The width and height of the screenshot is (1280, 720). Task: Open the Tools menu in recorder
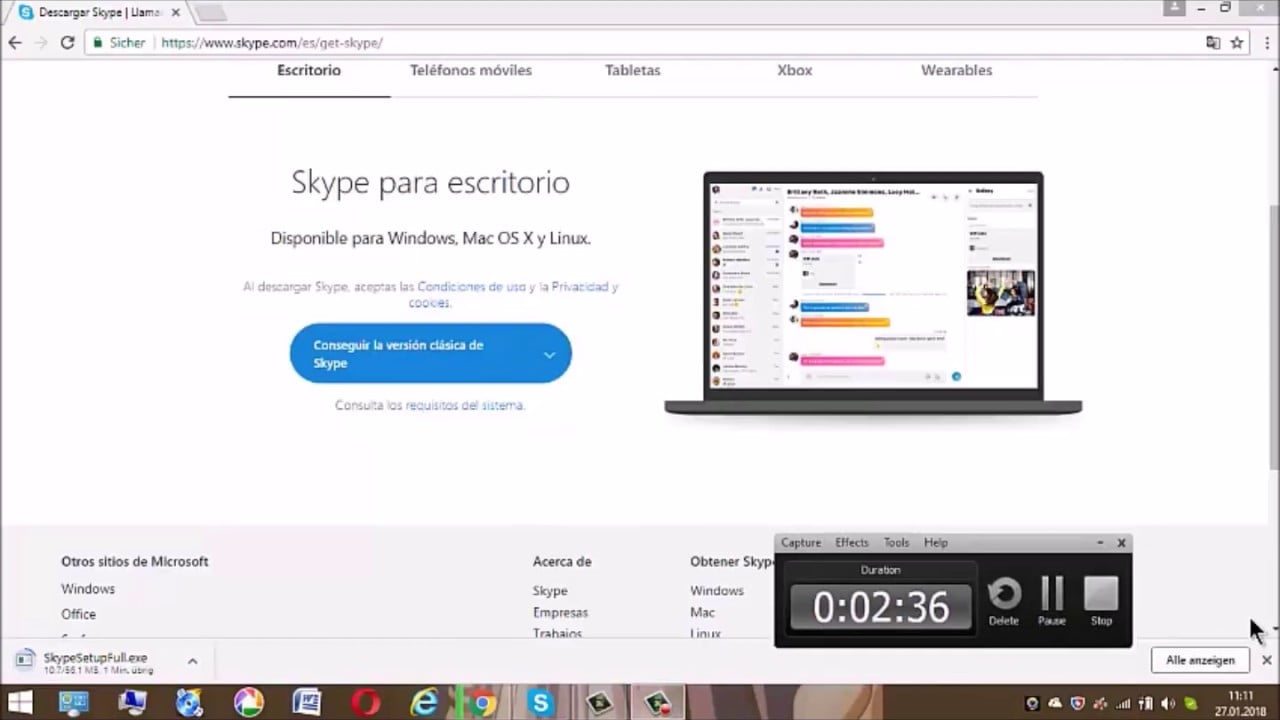tap(897, 542)
